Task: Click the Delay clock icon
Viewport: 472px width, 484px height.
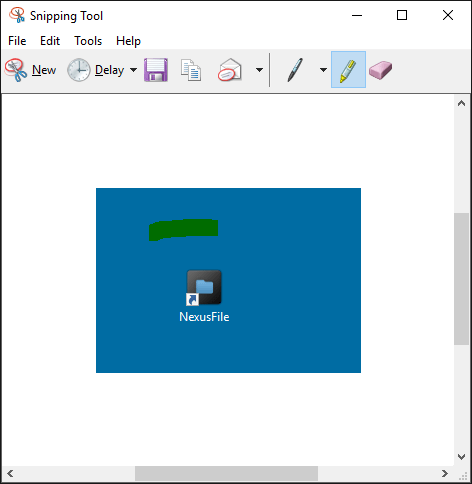Action: pos(79,70)
